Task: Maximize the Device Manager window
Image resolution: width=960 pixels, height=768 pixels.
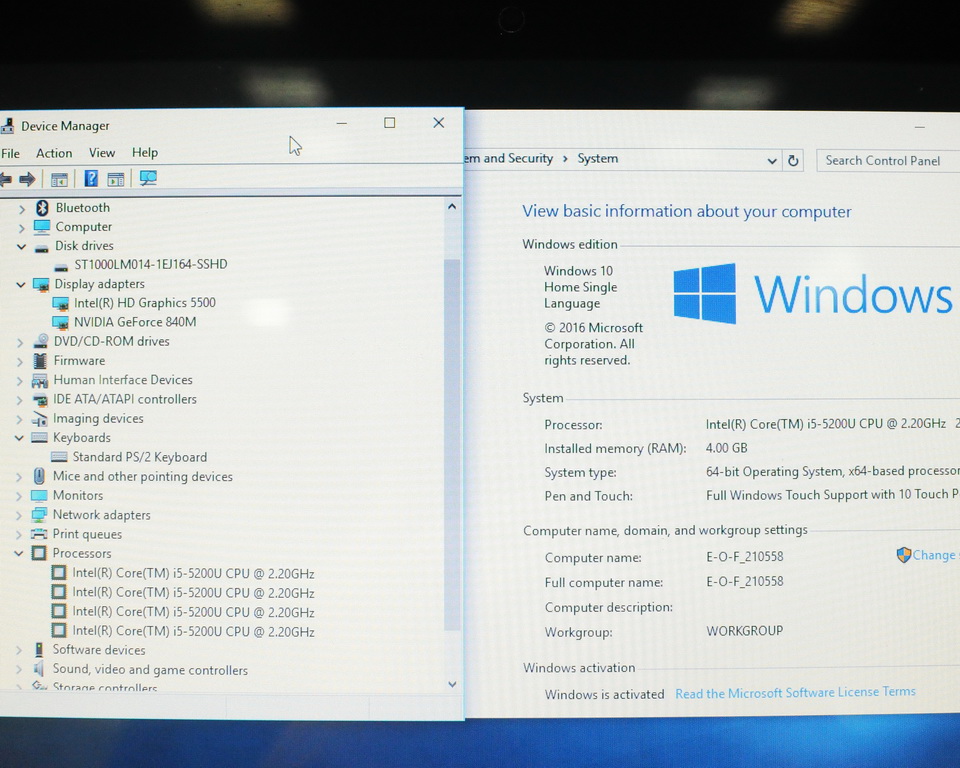Action: point(389,123)
